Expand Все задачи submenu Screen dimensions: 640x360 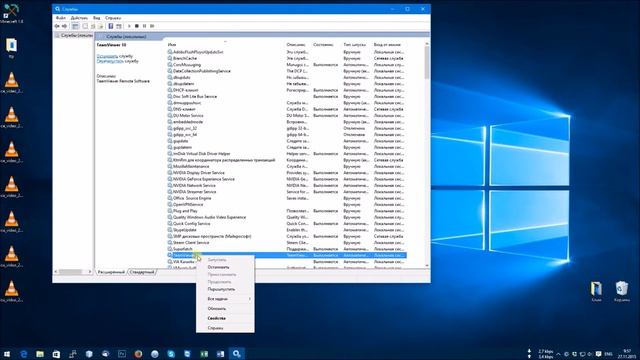[x=225, y=299]
